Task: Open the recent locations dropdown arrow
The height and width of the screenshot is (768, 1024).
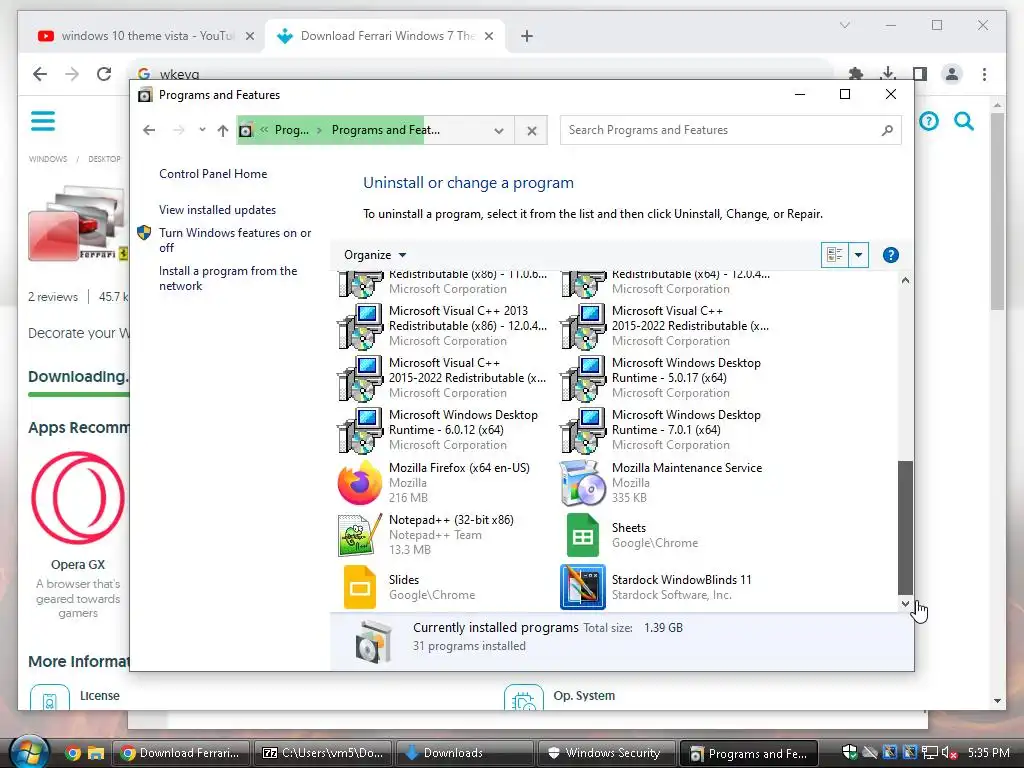Action: pos(202,129)
